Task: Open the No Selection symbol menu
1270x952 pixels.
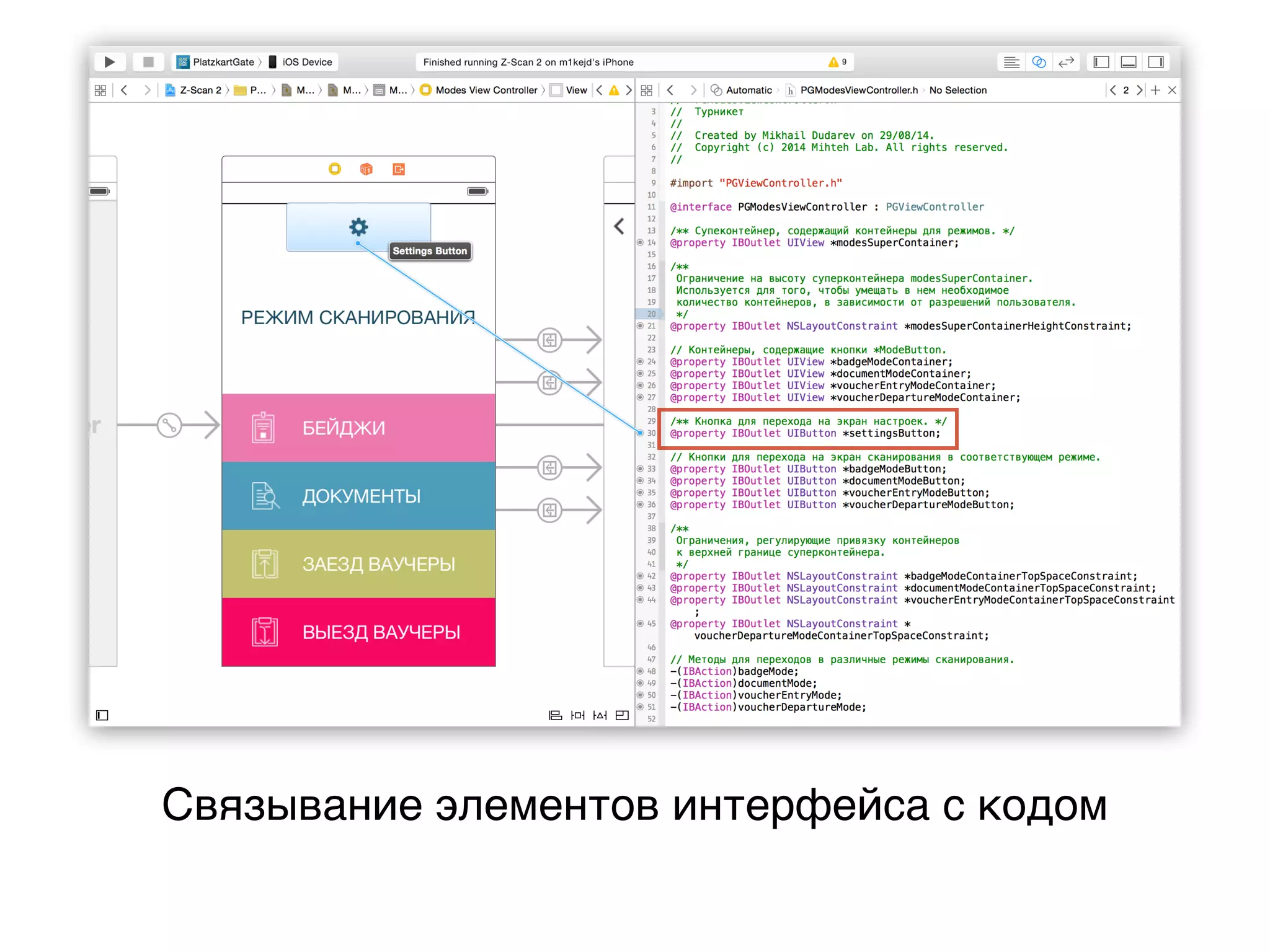Action: 958,90
